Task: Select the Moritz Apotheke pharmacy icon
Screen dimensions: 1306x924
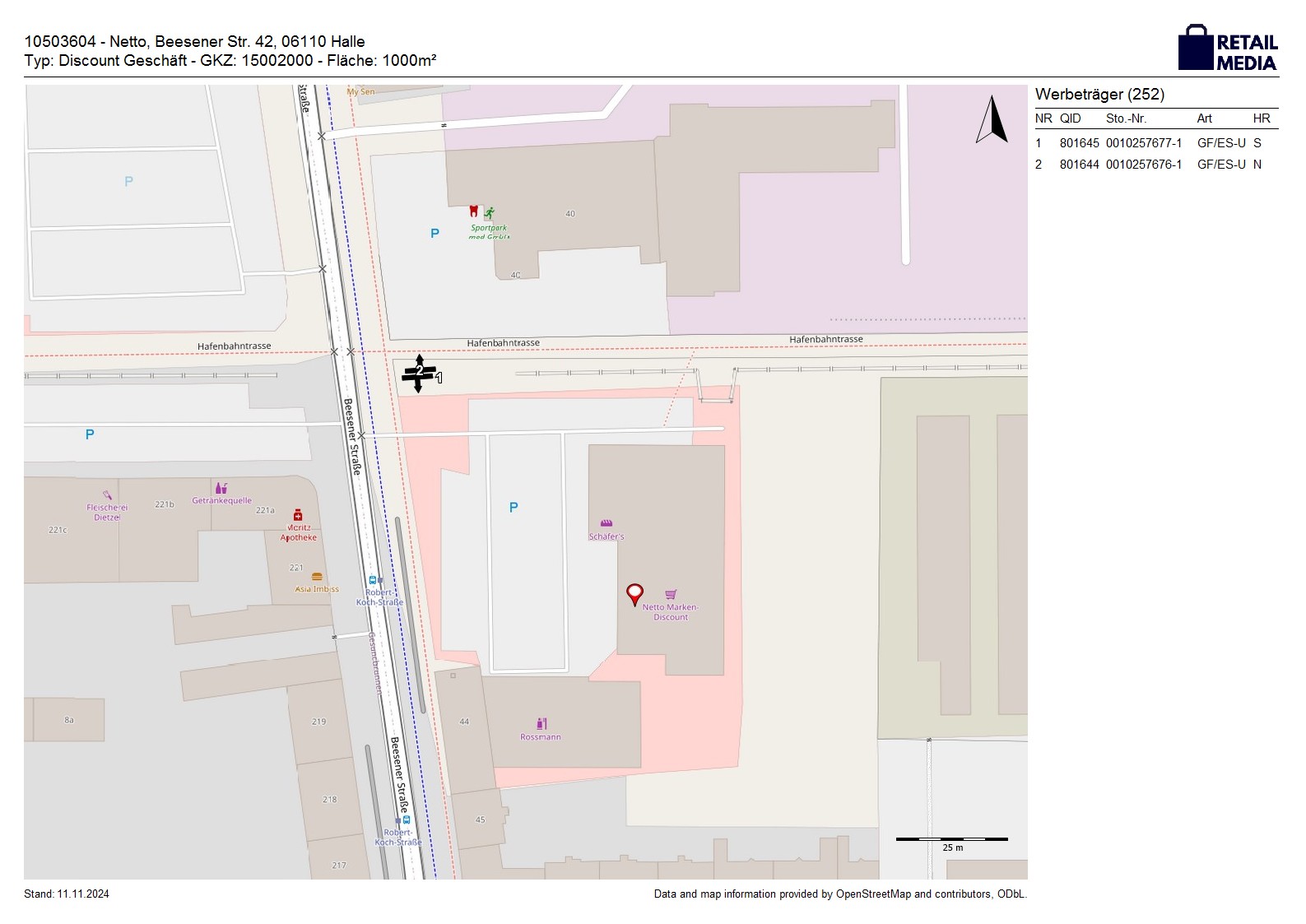Action: point(298,515)
